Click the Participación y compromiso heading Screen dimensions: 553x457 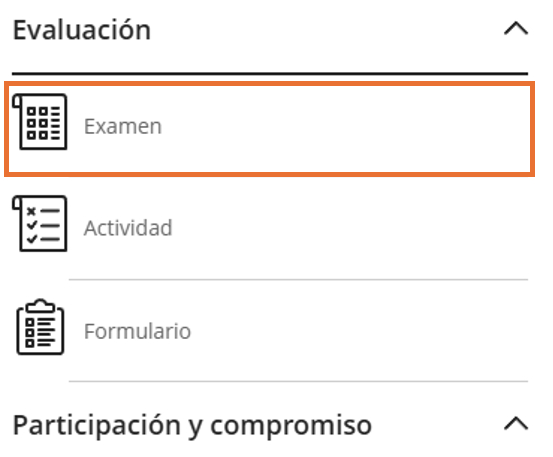[x=192, y=426]
